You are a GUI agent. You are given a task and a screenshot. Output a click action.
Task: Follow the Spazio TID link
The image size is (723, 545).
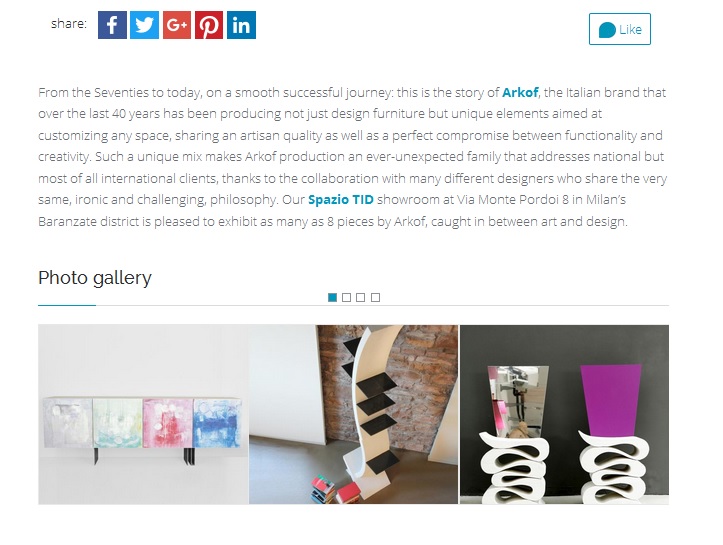tap(341, 200)
